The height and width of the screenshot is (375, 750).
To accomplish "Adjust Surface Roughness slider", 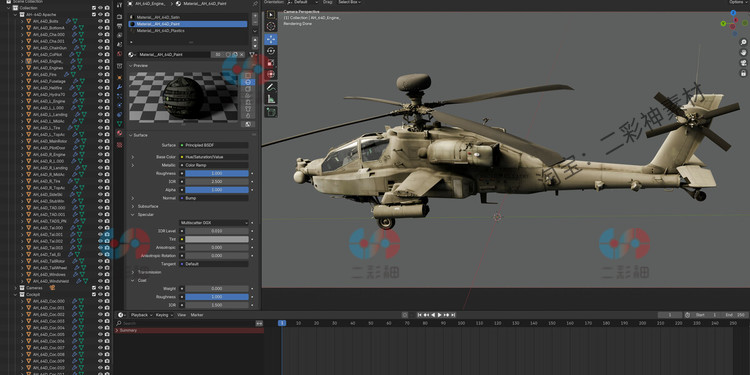I will [x=217, y=173].
